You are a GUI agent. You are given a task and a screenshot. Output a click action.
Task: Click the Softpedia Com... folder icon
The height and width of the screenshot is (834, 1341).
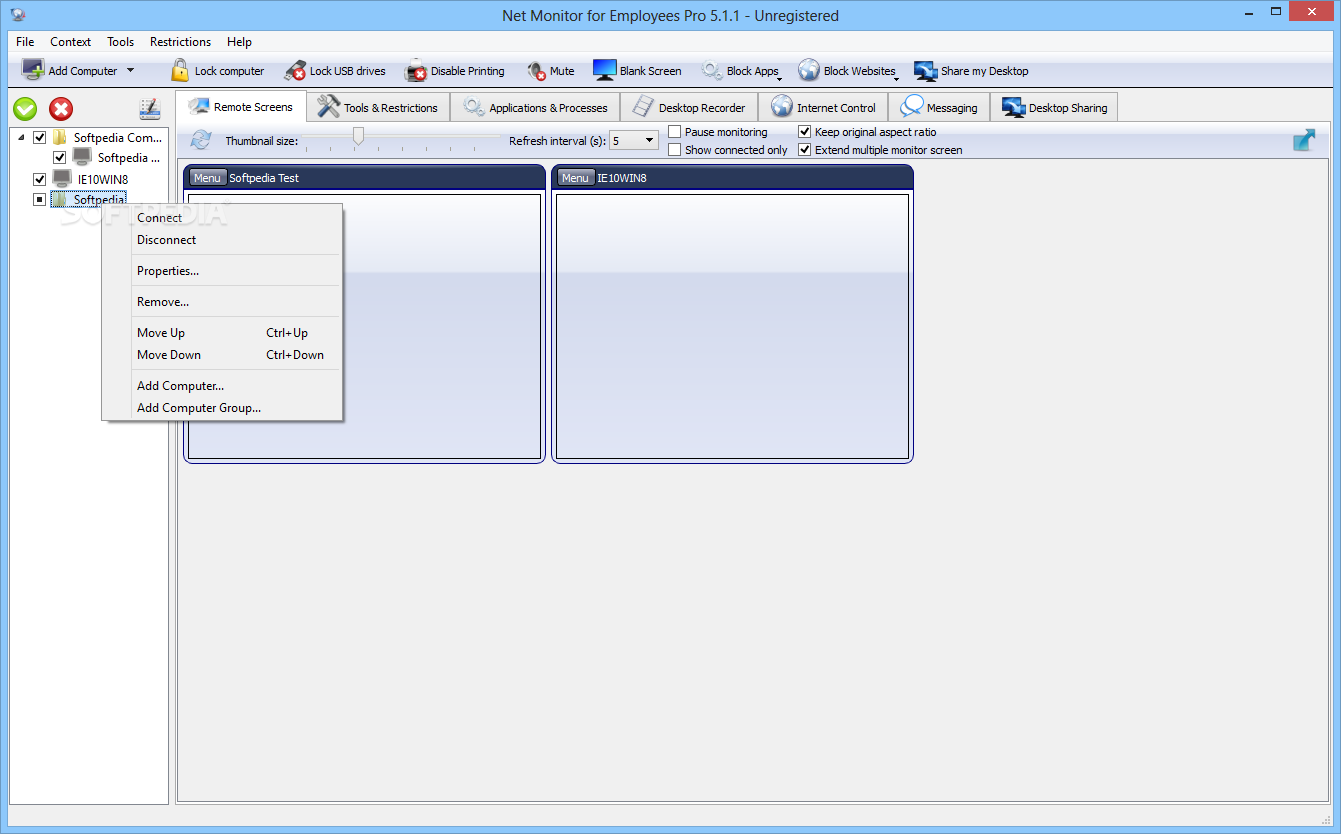pyautogui.click(x=60, y=137)
